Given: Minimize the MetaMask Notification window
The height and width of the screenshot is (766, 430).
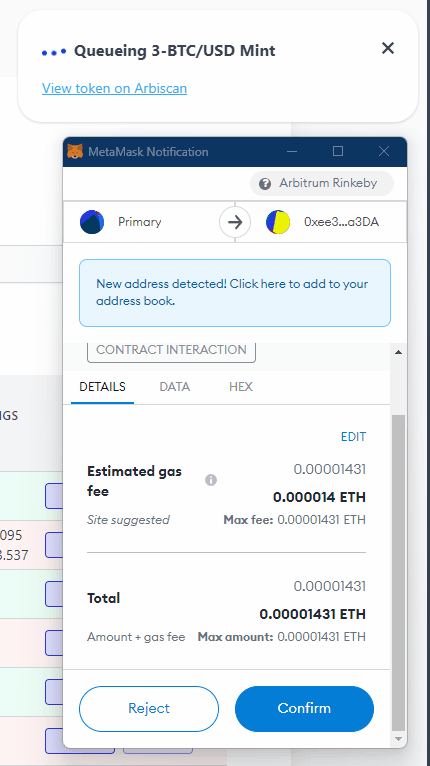Looking at the screenshot, I should (x=292, y=151).
